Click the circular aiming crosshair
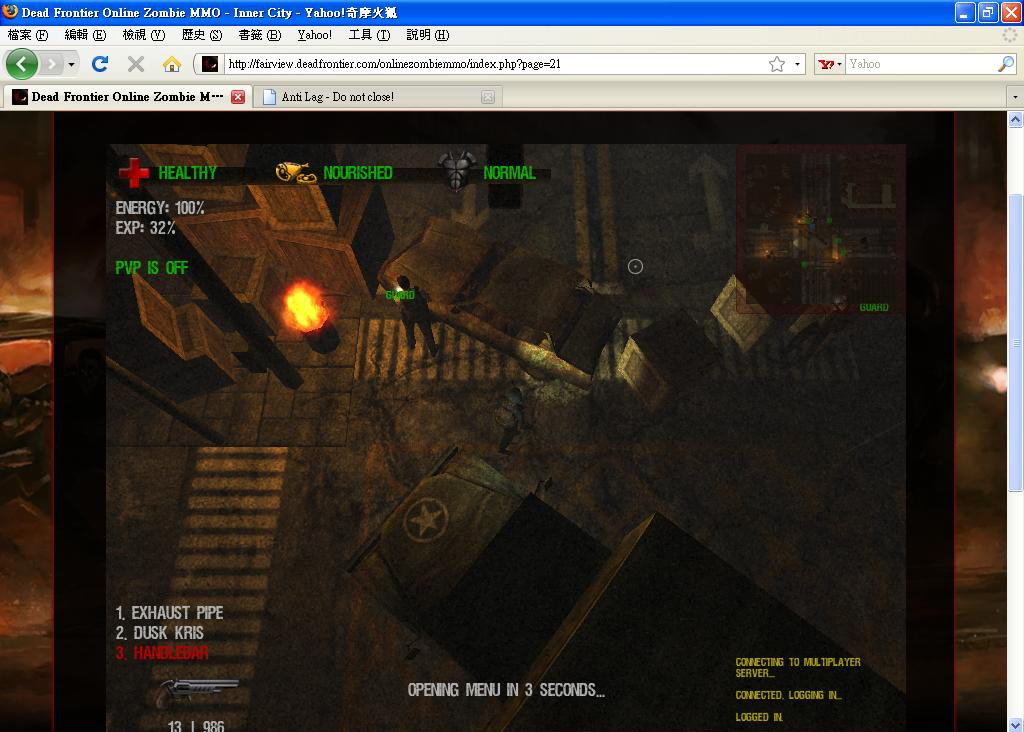Screen dimensions: 1024x732 click(x=635, y=266)
